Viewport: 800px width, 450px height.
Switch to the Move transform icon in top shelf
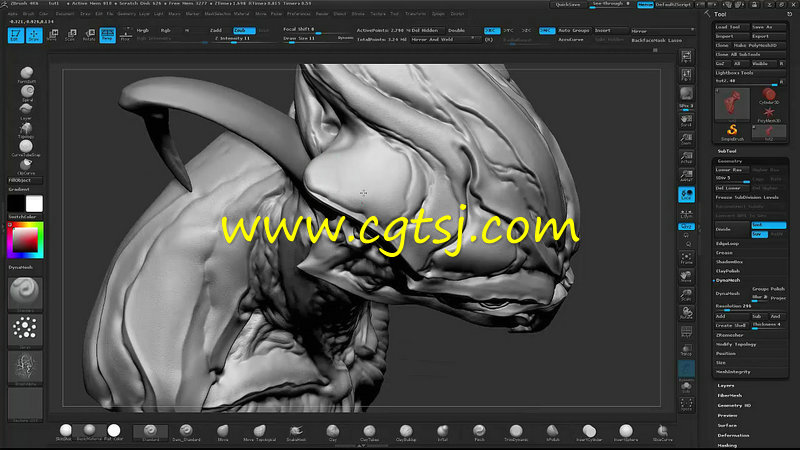click(52, 35)
